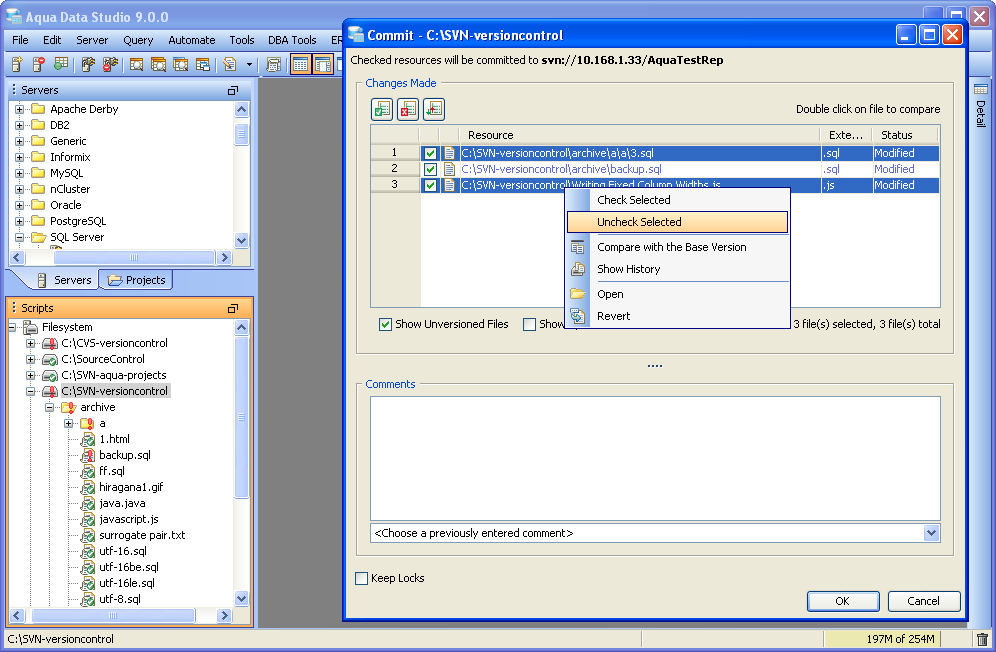Click file icon for backup.sql row

449,169
